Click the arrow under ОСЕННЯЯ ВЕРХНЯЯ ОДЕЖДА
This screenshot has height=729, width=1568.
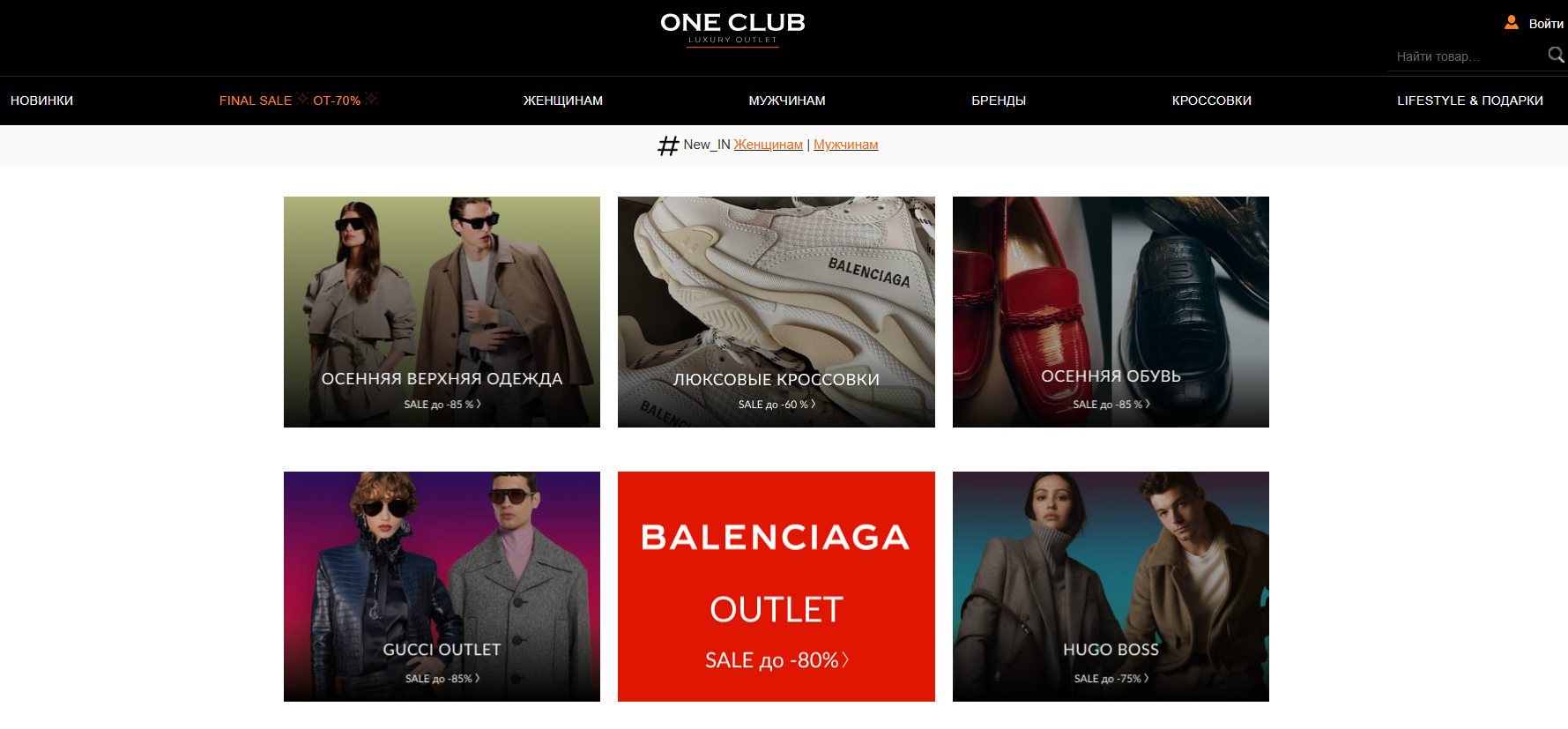coord(479,404)
